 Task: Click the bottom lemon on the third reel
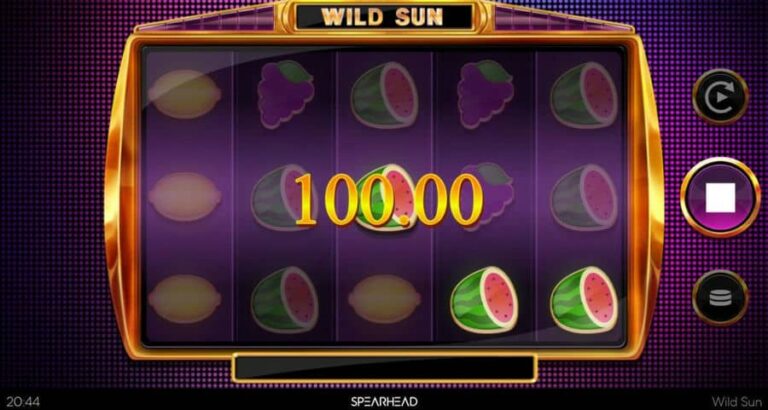coord(384,299)
